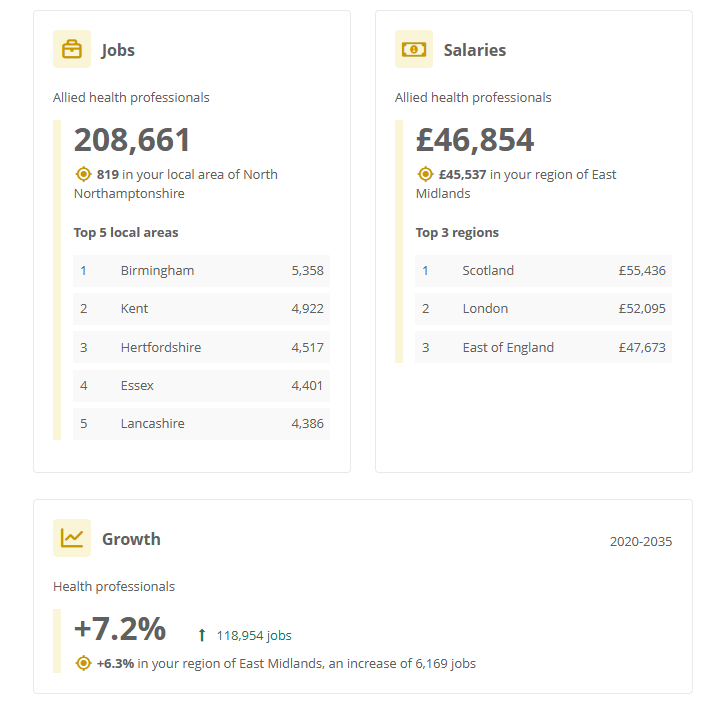Click the briefcase Jobs icon

tap(72, 49)
